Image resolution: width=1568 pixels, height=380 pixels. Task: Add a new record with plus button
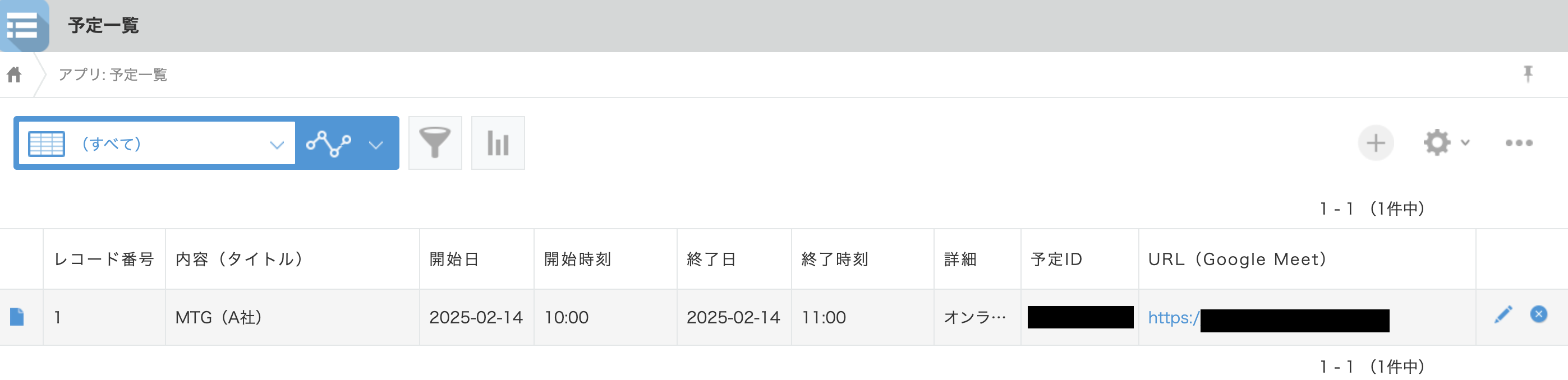[x=1375, y=143]
